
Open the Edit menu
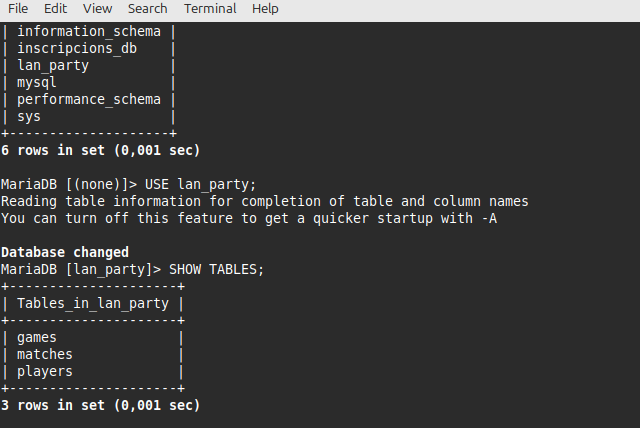point(56,9)
